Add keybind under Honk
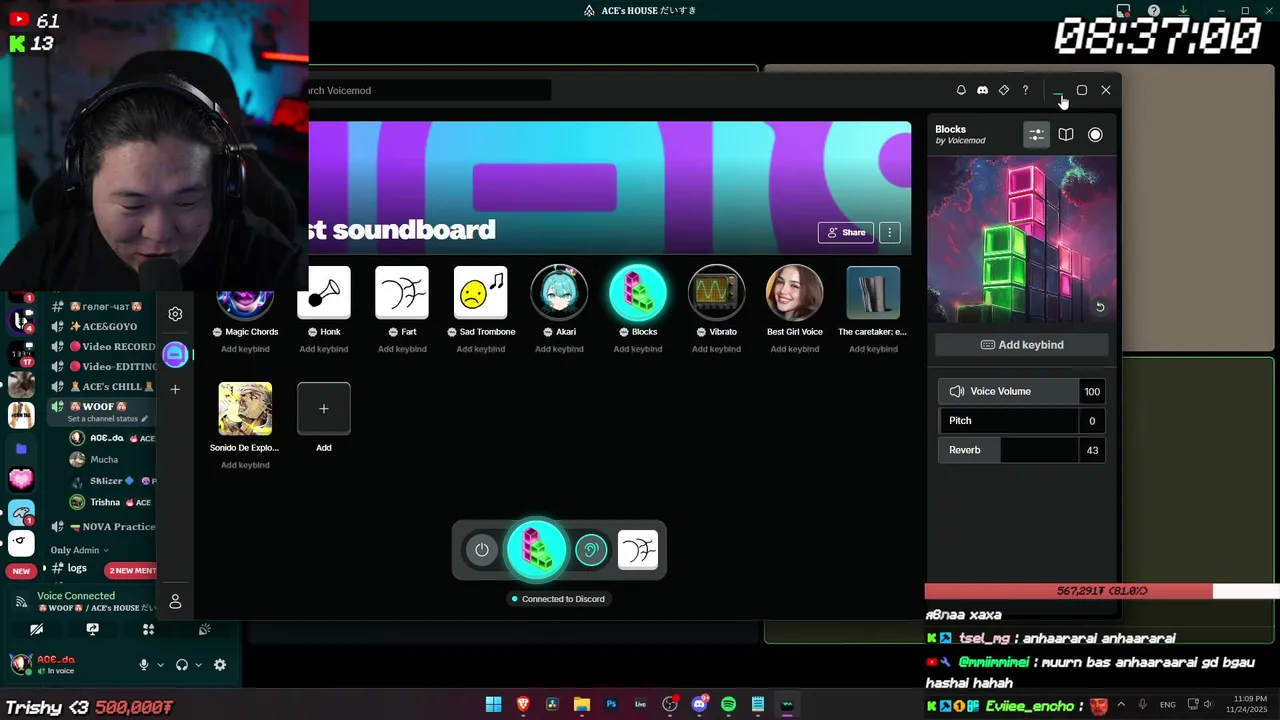 (324, 349)
